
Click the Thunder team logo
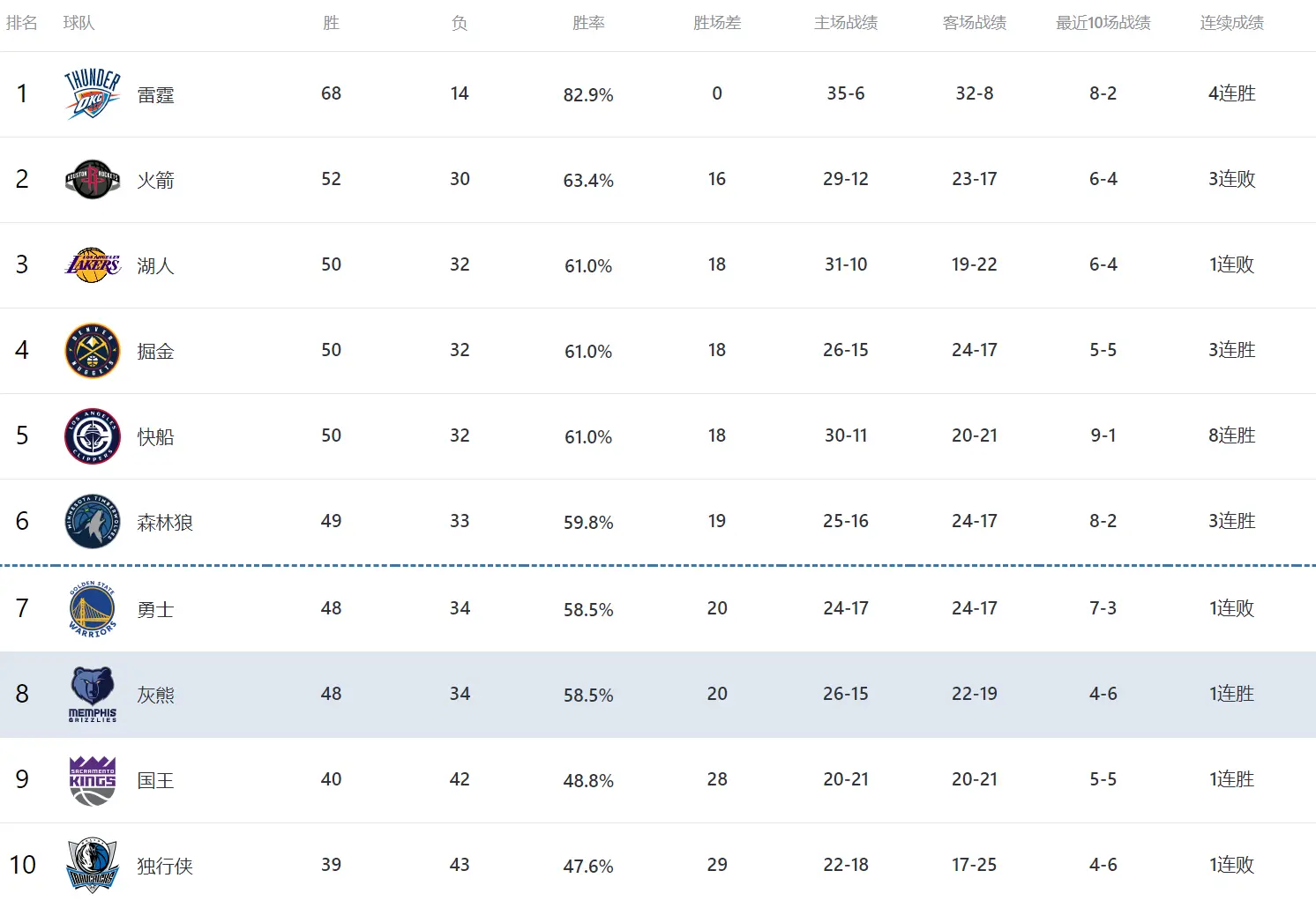(x=93, y=94)
